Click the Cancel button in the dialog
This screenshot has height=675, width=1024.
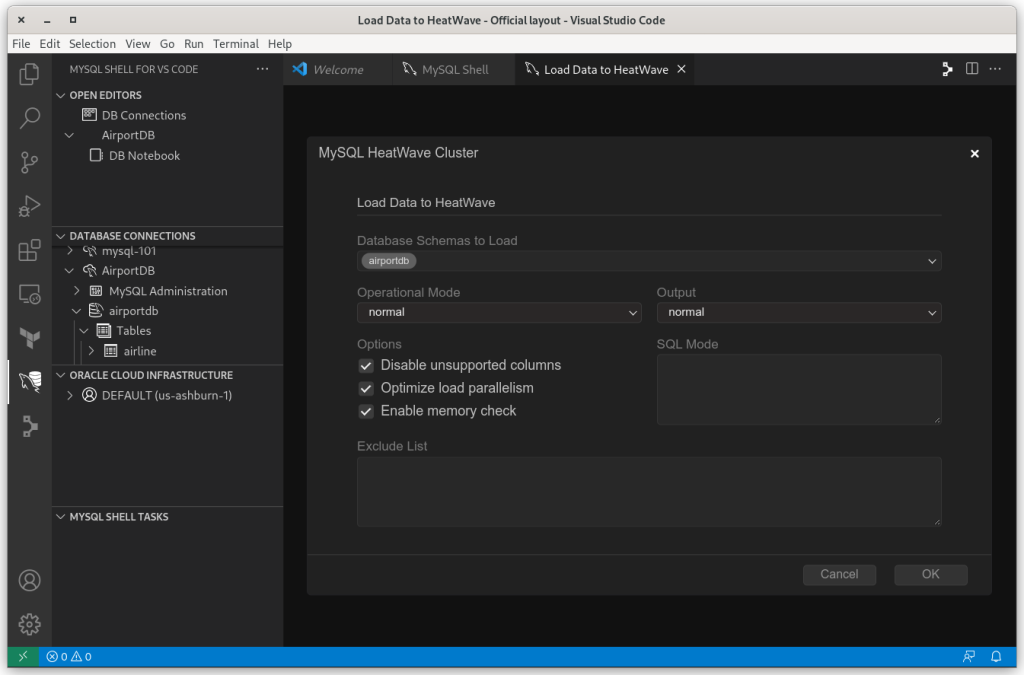point(839,575)
